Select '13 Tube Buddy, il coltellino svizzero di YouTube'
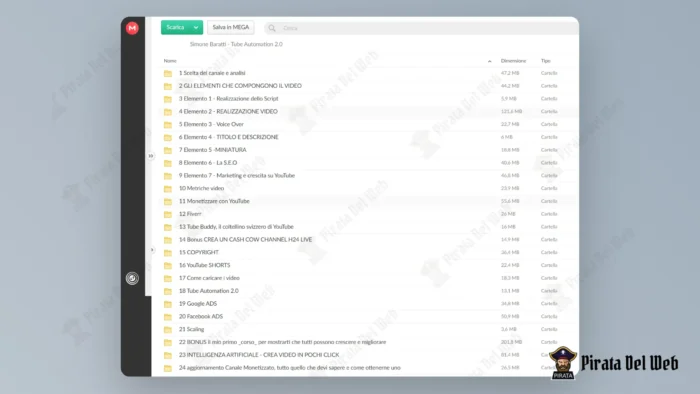700x394 pixels. pyautogui.click(x=236, y=227)
